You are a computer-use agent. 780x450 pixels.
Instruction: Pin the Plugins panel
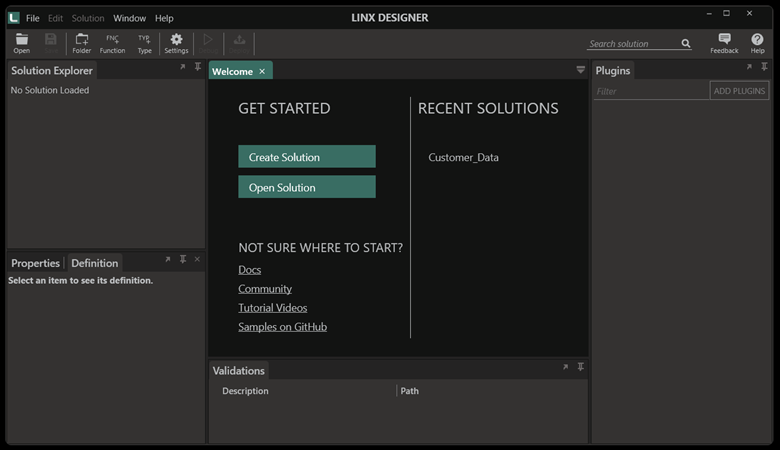coord(764,67)
